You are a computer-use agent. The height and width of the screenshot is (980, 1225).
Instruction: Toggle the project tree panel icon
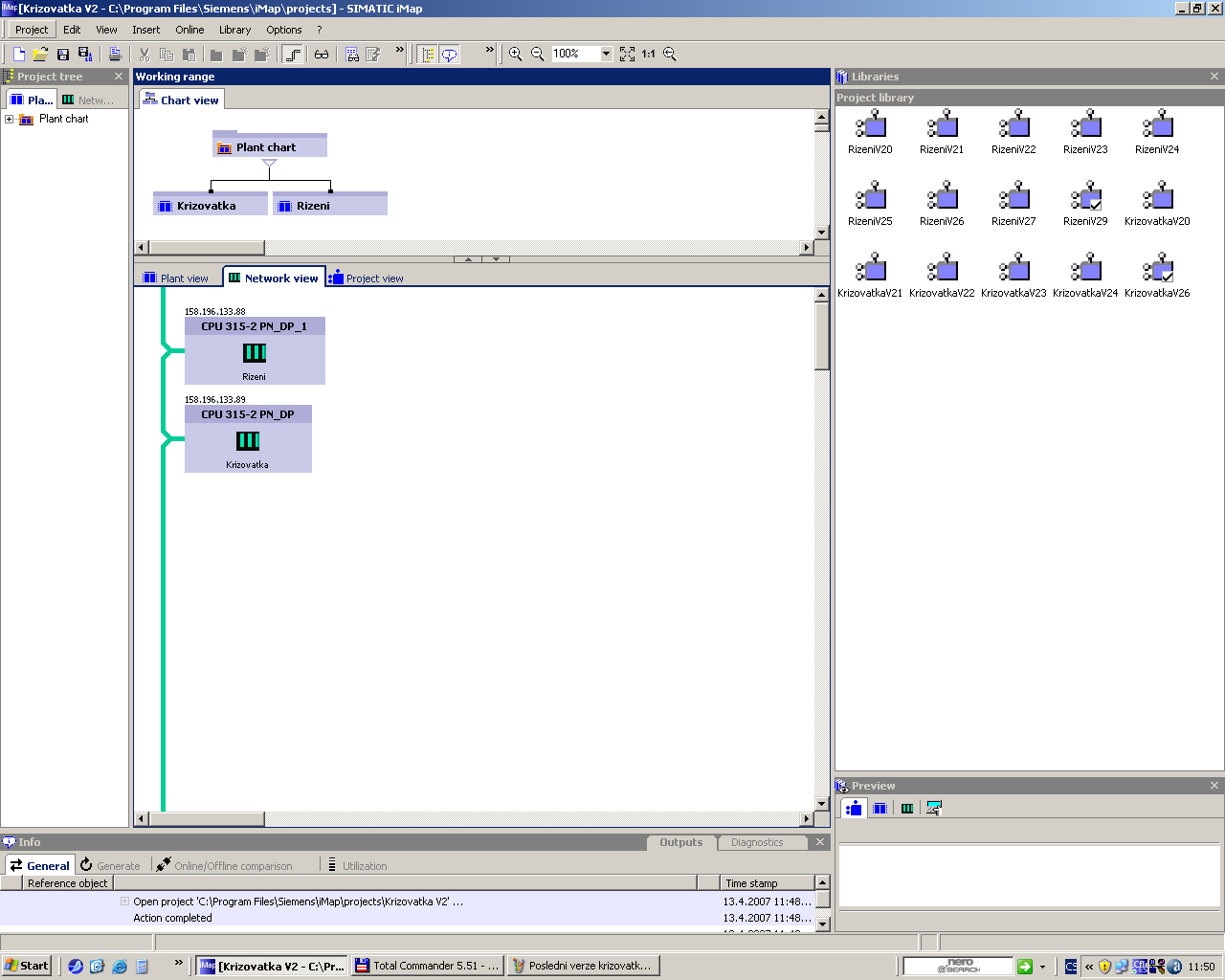click(x=428, y=55)
